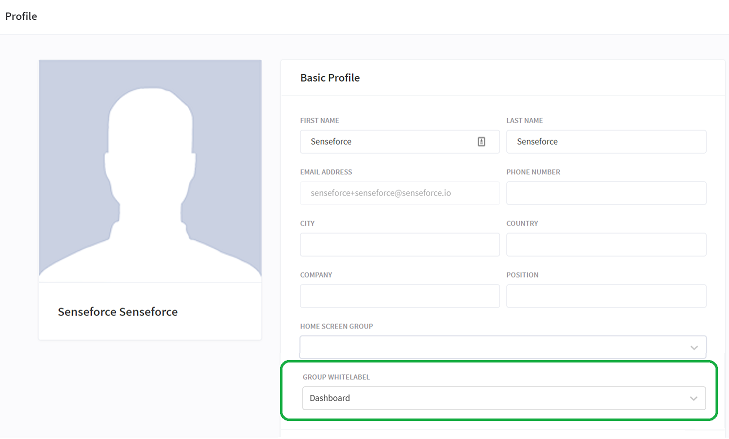Image resolution: width=729 pixels, height=439 pixels.
Task: Focus the First Name input containing Senseforce
Action: [x=399, y=142]
